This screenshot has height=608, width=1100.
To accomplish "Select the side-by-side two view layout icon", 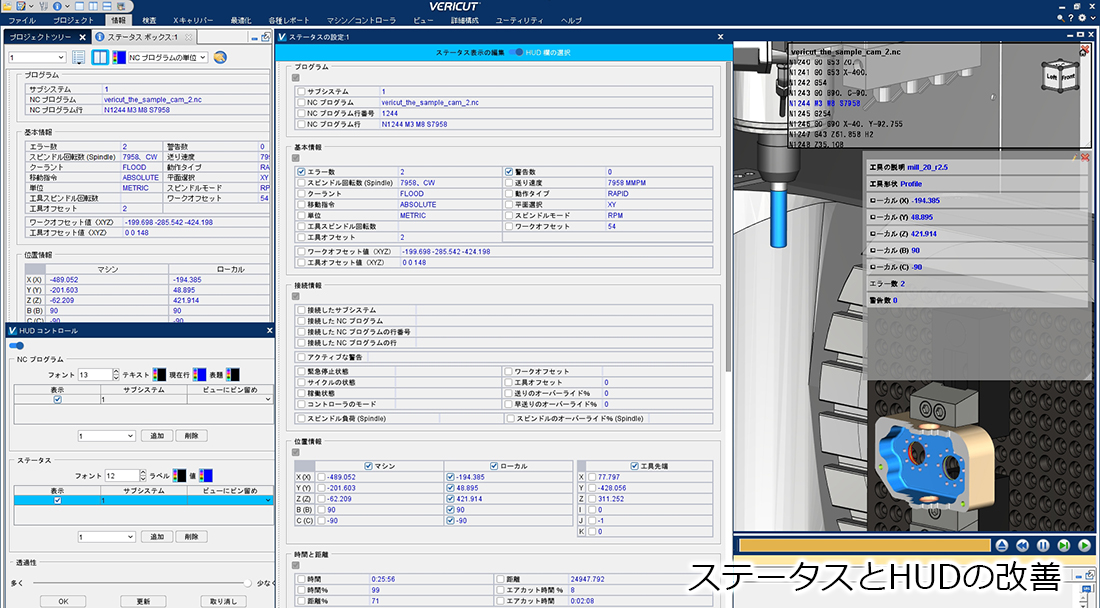I will [93, 6].
